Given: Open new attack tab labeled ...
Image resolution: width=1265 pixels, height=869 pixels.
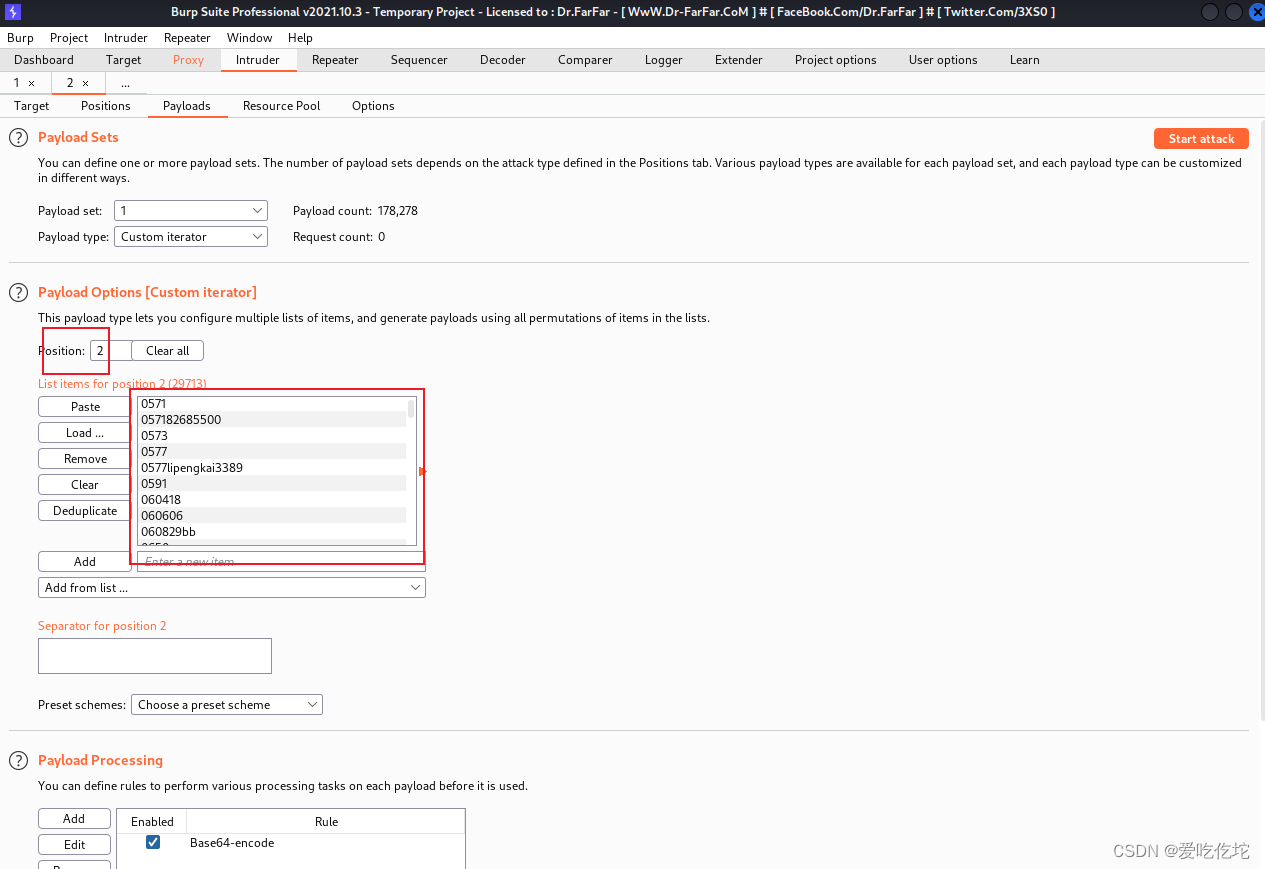Looking at the screenshot, I should 125,83.
